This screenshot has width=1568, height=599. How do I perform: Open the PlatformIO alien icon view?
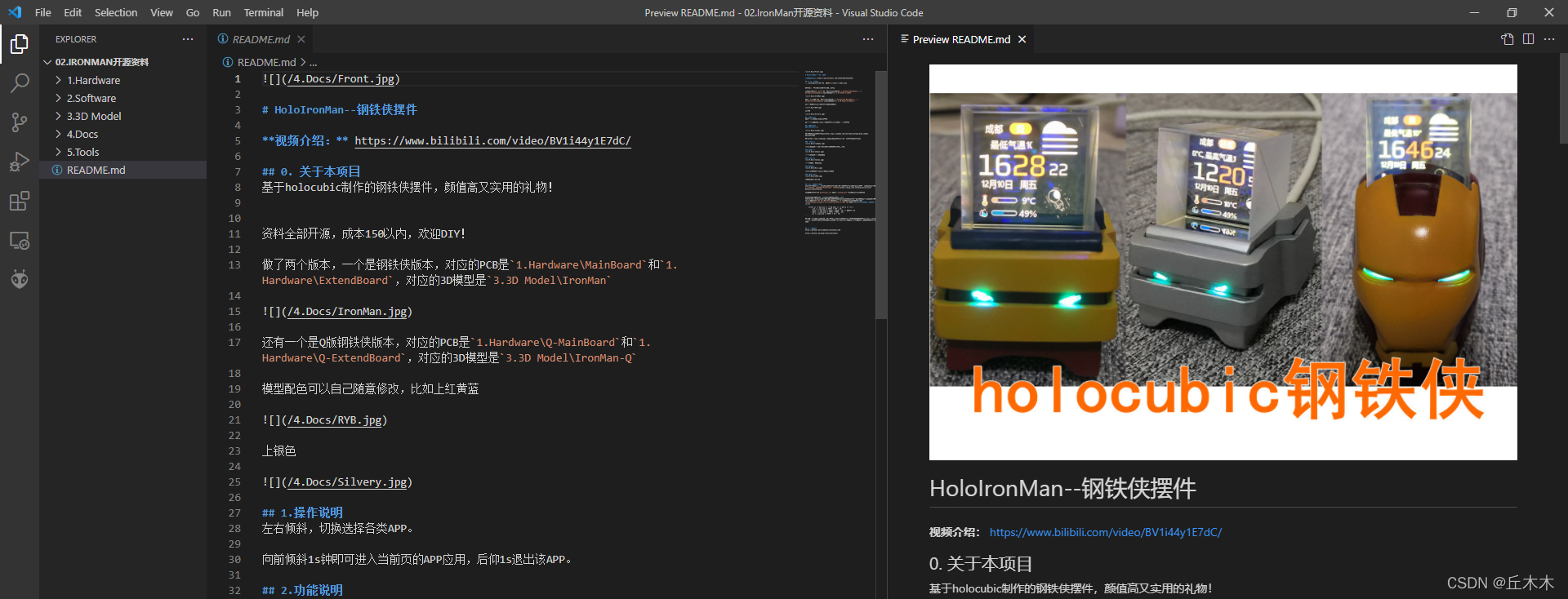click(20, 280)
